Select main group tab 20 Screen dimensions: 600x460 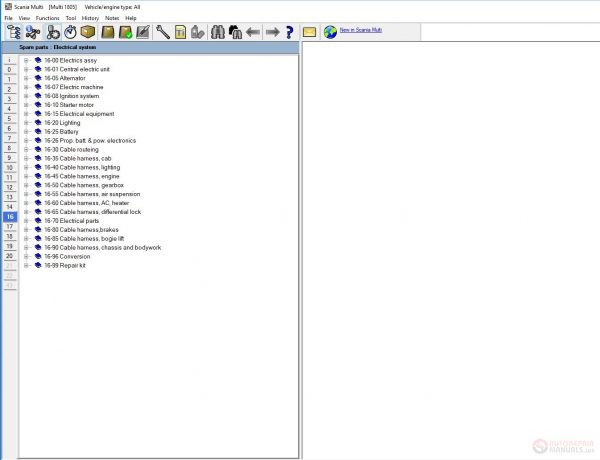pyautogui.click(x=10, y=256)
